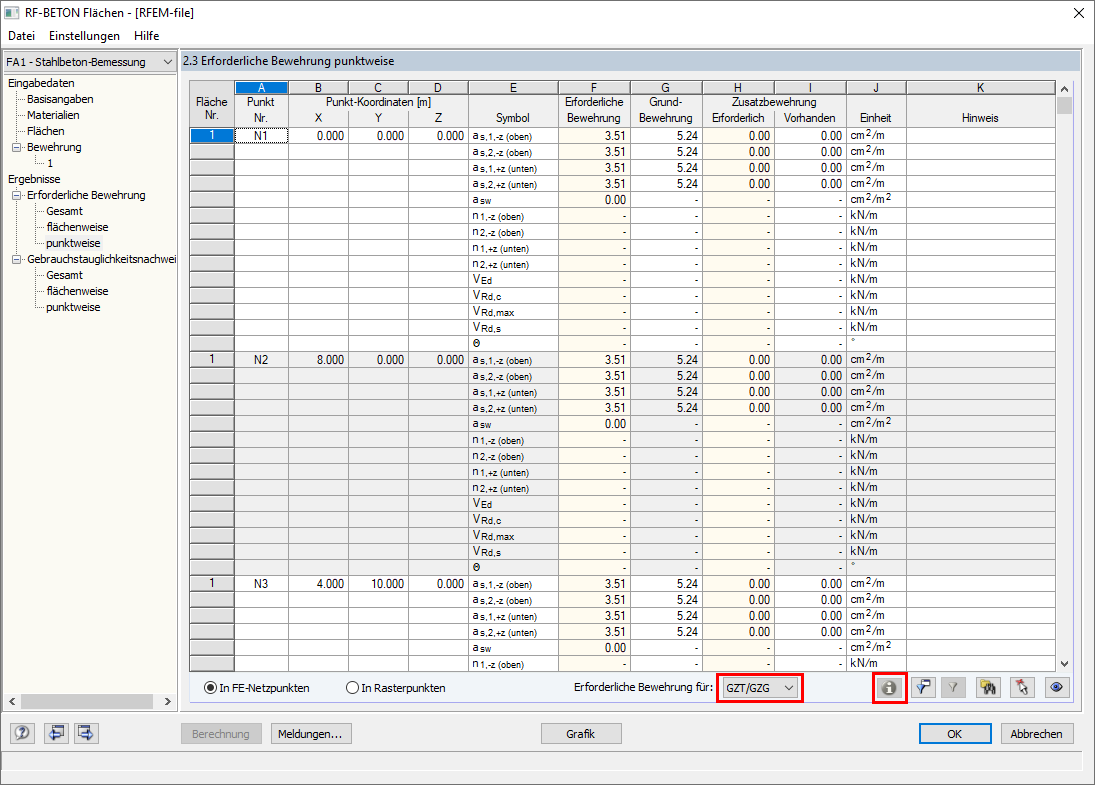Open flächenweise under Erforderliche Bewehrung
1095x785 pixels.
tap(77, 228)
